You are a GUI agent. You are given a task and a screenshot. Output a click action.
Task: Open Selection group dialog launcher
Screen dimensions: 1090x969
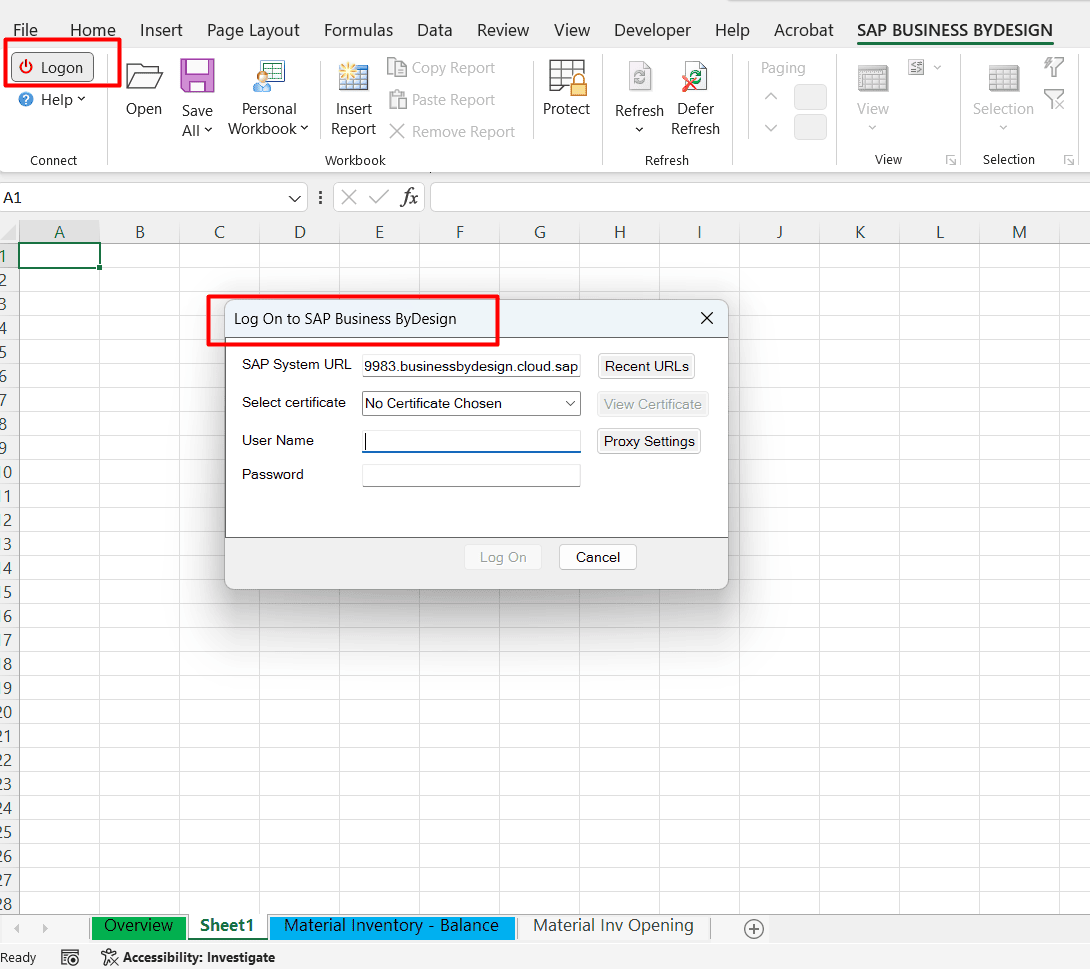[x=1068, y=161]
